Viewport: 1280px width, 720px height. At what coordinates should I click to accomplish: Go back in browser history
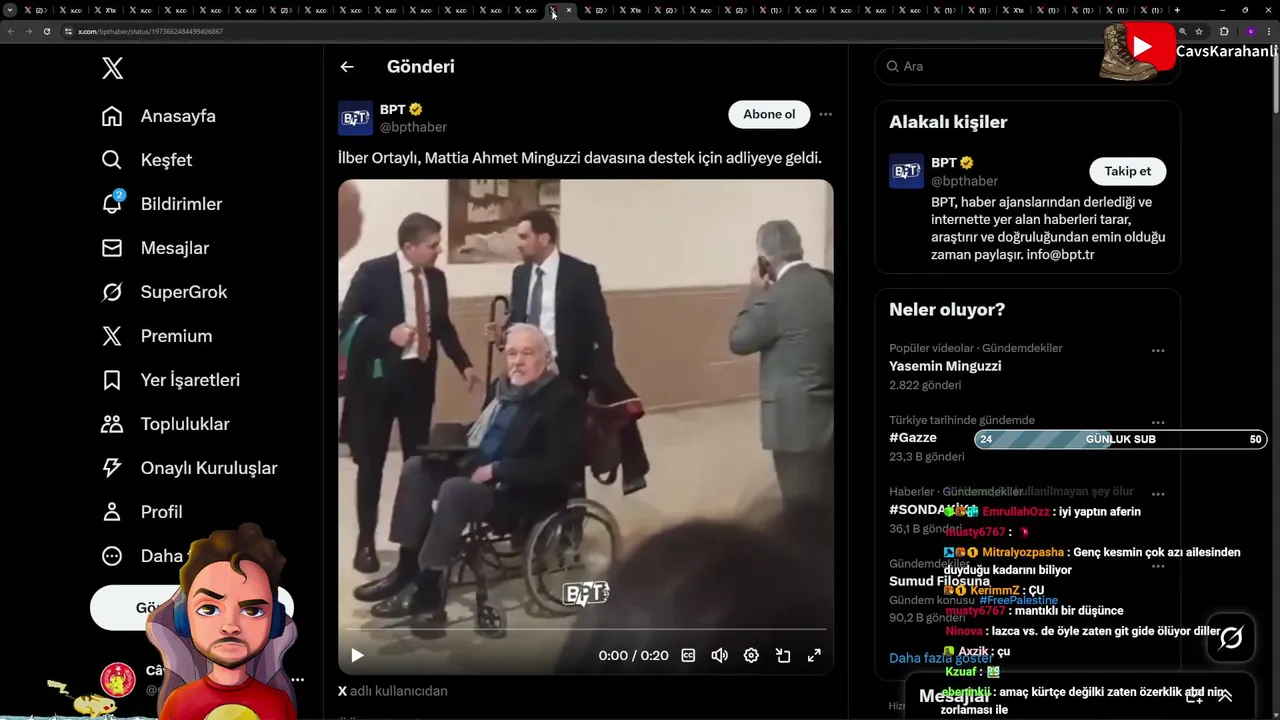click(x=11, y=31)
